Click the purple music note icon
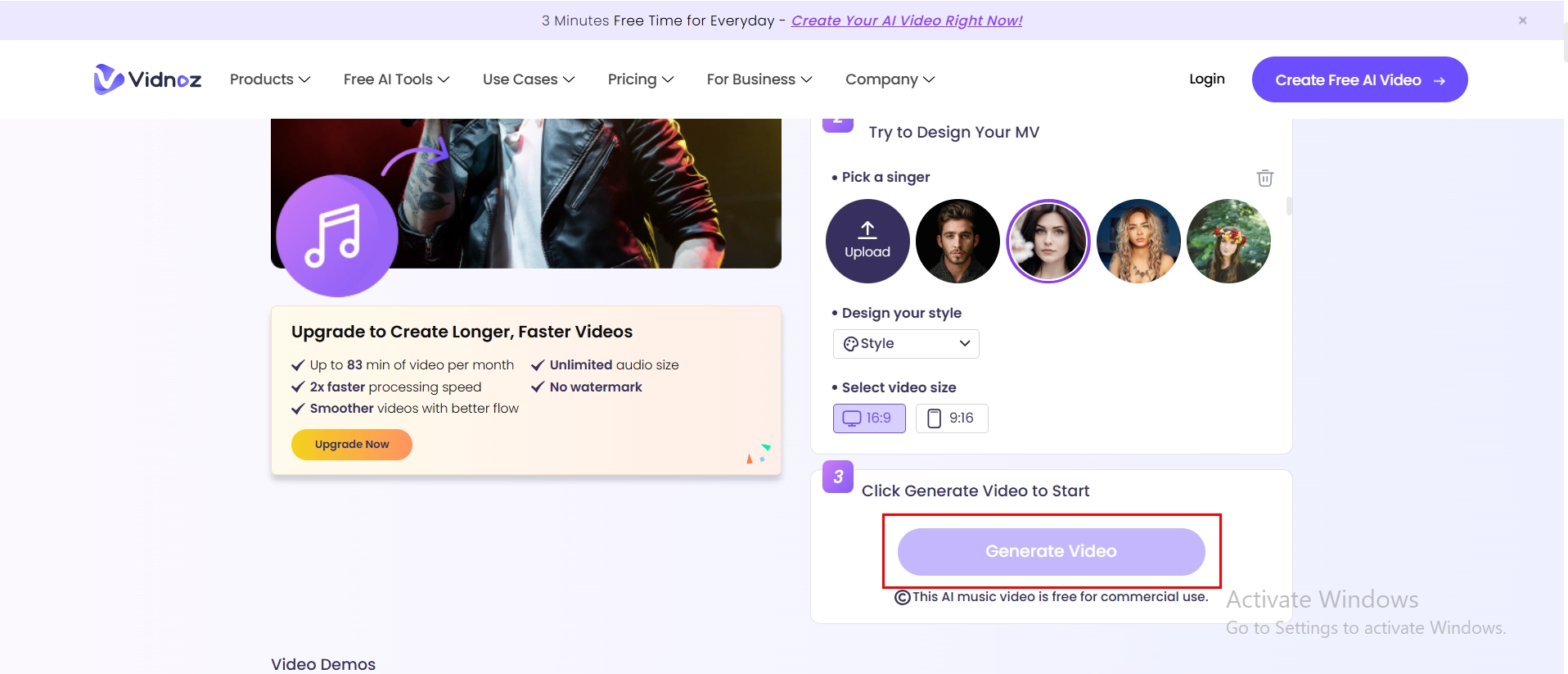The image size is (1568, 674). click(x=337, y=236)
